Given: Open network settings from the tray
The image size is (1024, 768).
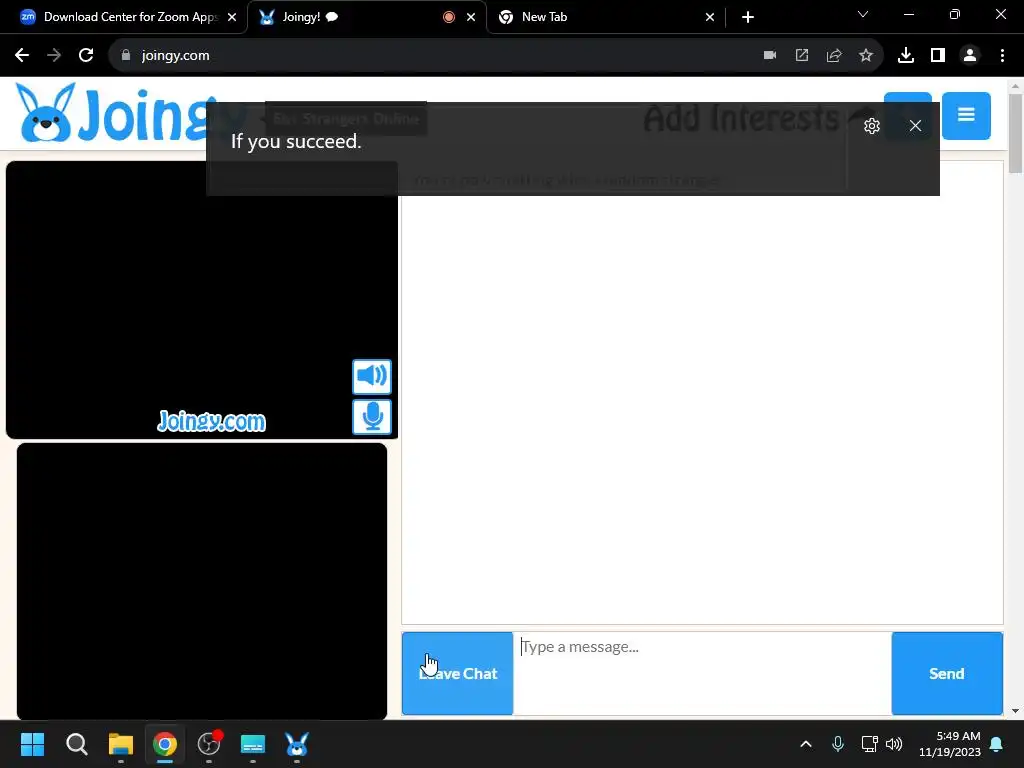Looking at the screenshot, I should (x=869, y=744).
